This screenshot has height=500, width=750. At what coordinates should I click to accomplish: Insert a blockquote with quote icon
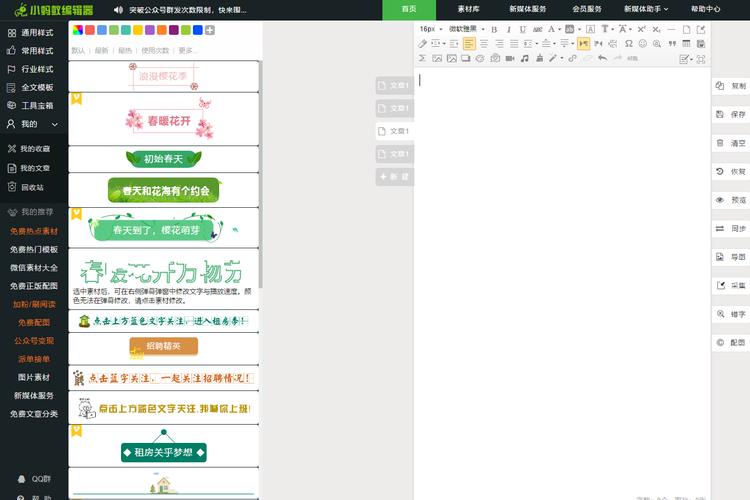tap(672, 44)
